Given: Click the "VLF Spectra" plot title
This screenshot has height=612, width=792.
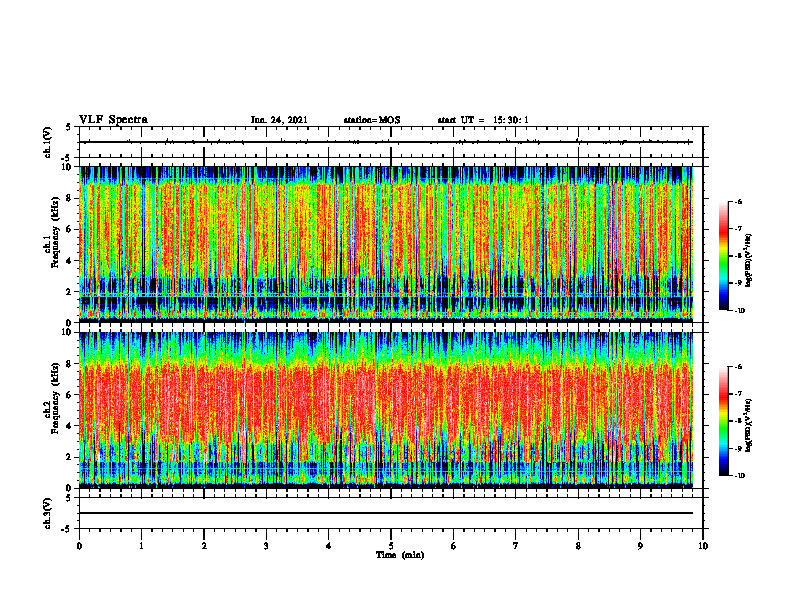Looking at the screenshot, I should (113, 120).
